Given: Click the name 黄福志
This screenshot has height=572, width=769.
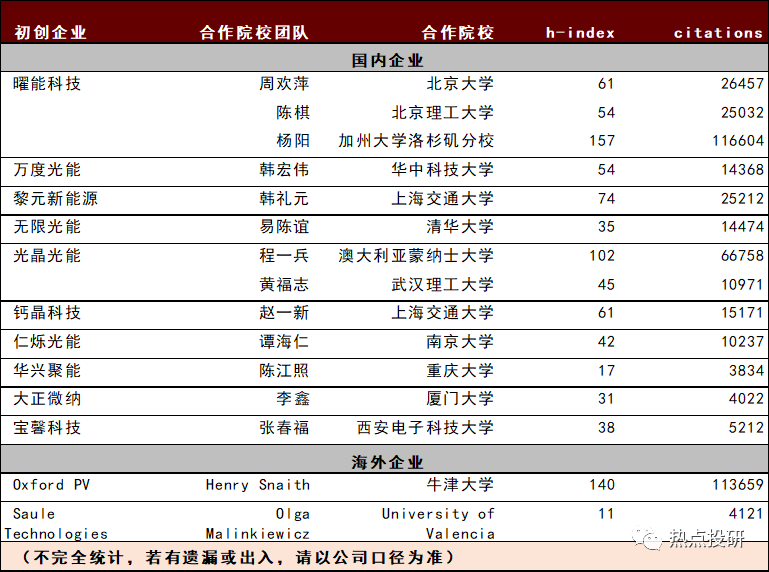Looking at the screenshot, I should 284,284.
